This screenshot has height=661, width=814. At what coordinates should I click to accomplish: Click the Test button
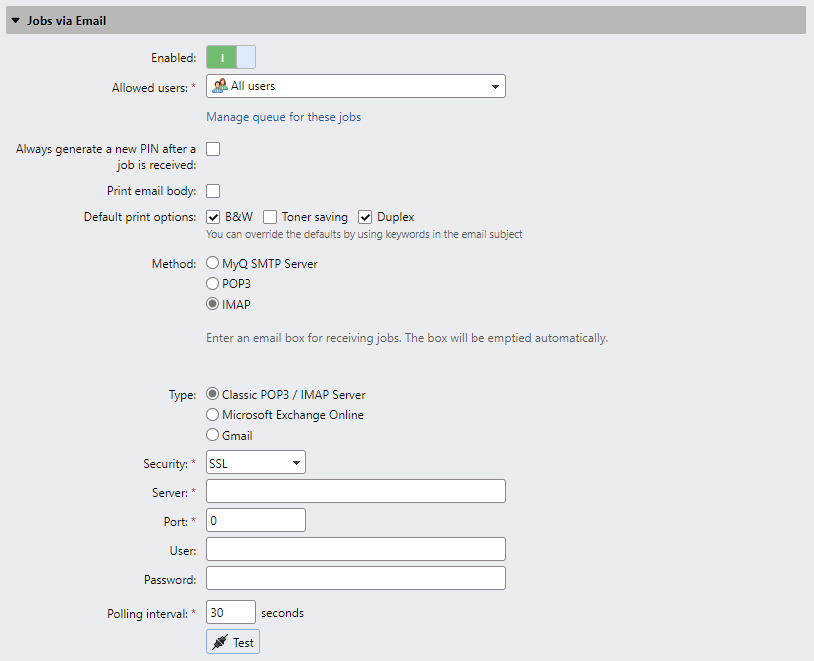[x=232, y=641]
